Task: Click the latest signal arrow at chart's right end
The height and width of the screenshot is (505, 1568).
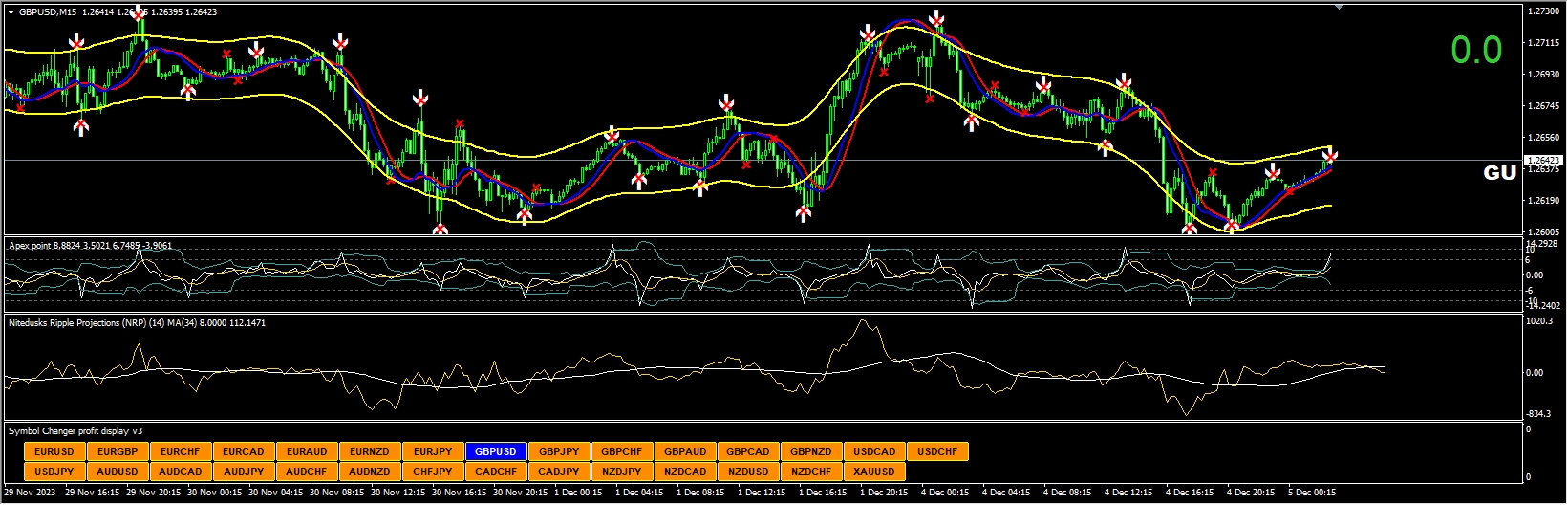Action: pyautogui.click(x=1329, y=156)
